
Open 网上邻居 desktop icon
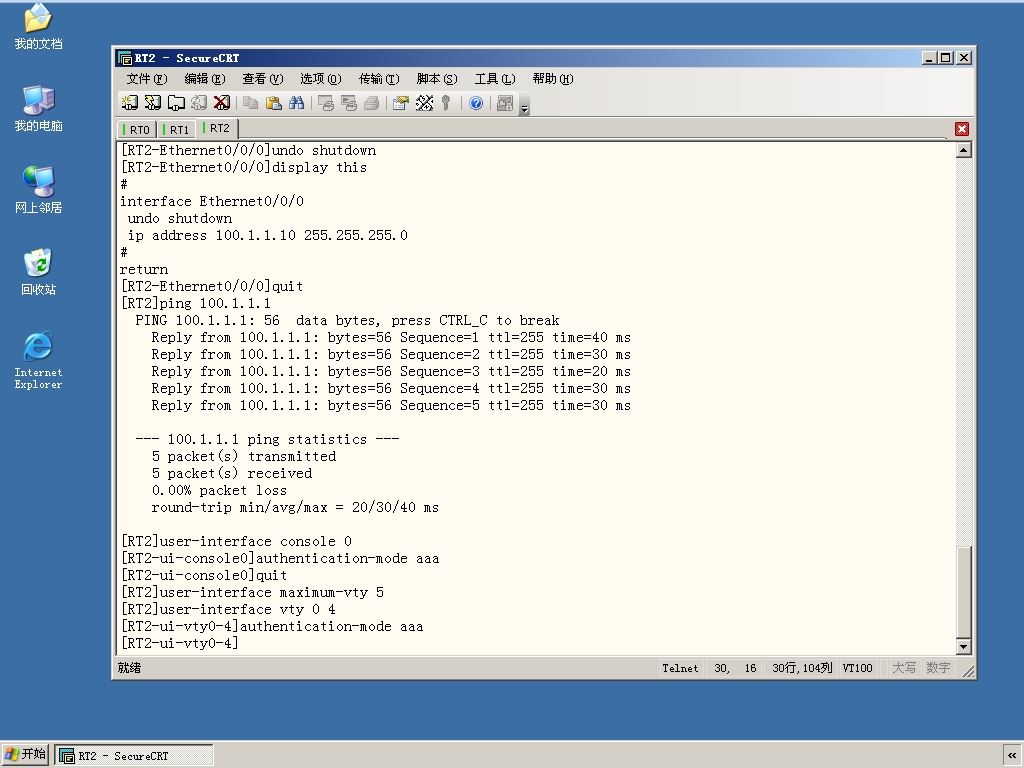pos(38,190)
